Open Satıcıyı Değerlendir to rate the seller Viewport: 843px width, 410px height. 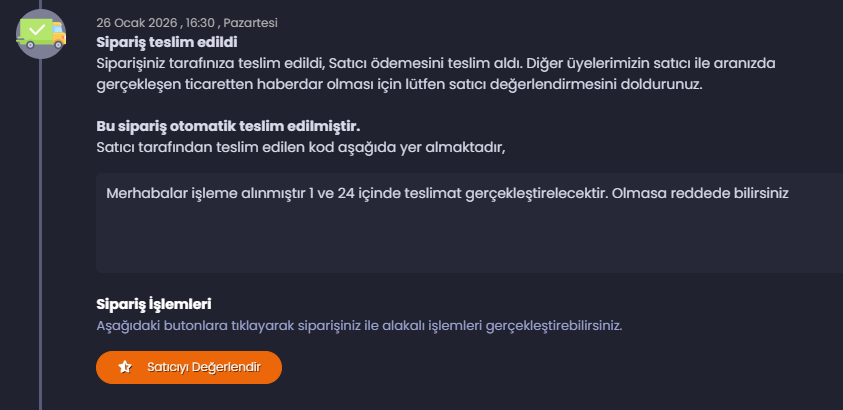[189, 368]
